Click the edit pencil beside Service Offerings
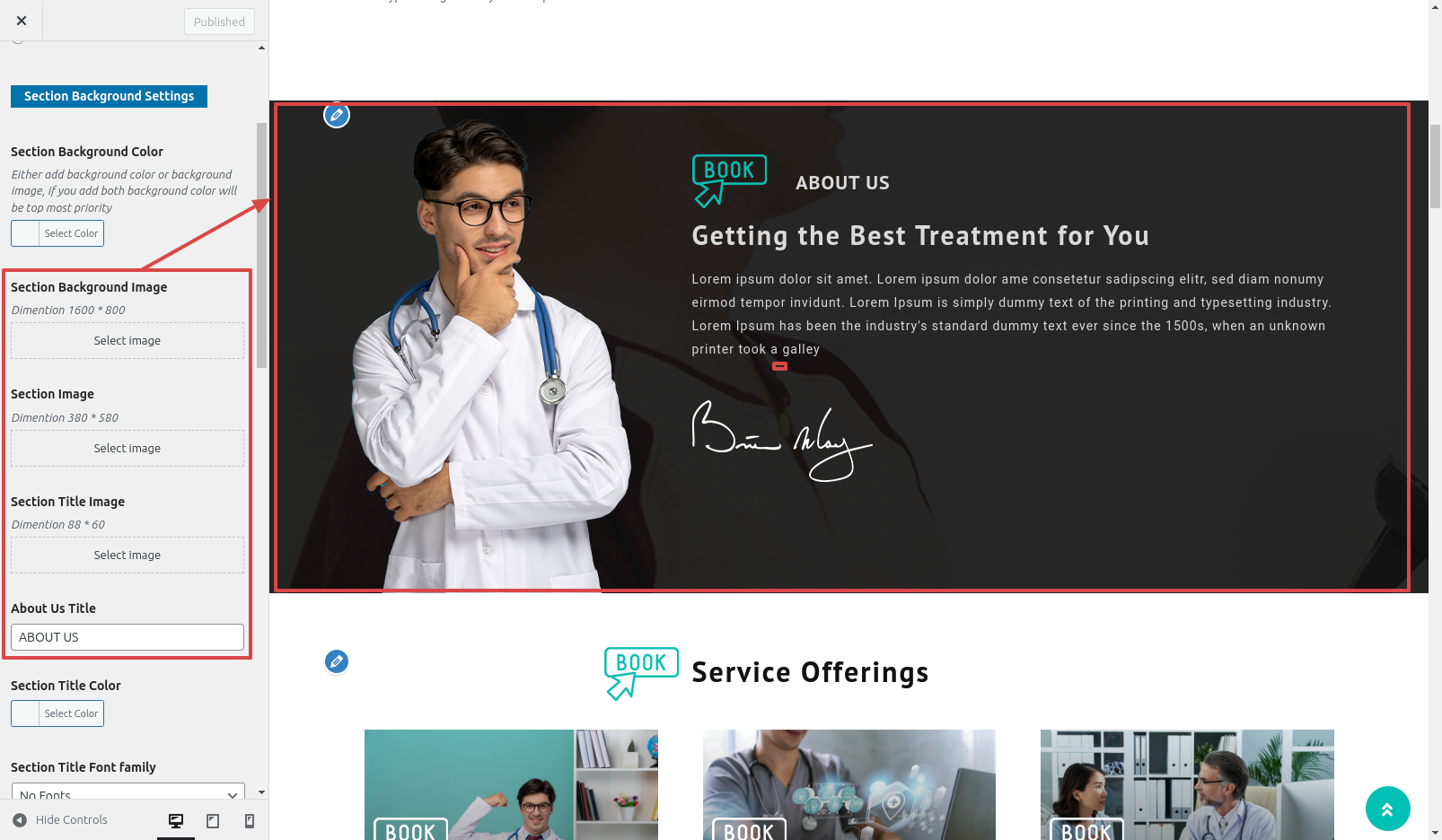Image resolution: width=1442 pixels, height=840 pixels. click(x=337, y=661)
